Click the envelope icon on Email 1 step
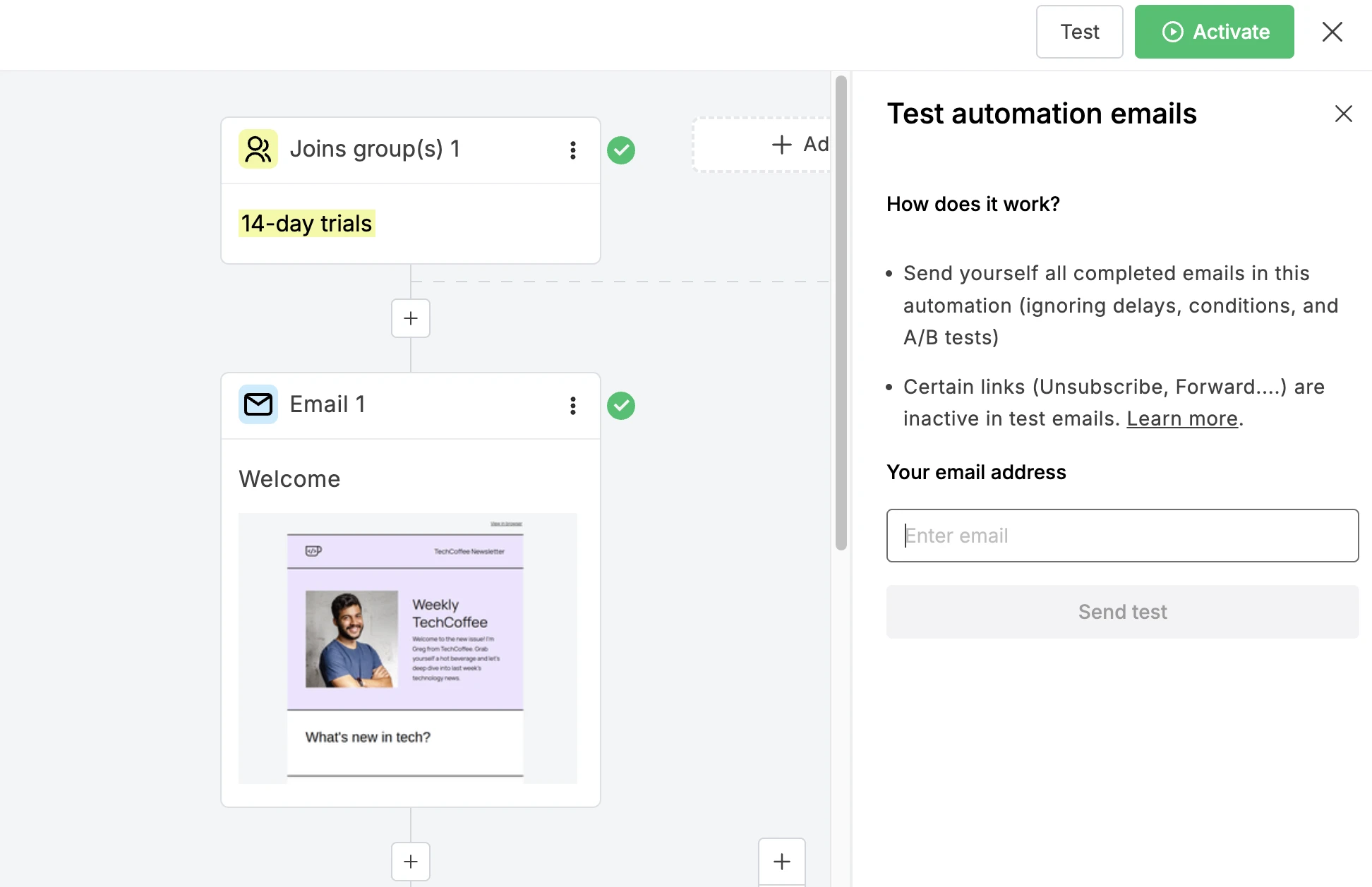 coord(258,404)
